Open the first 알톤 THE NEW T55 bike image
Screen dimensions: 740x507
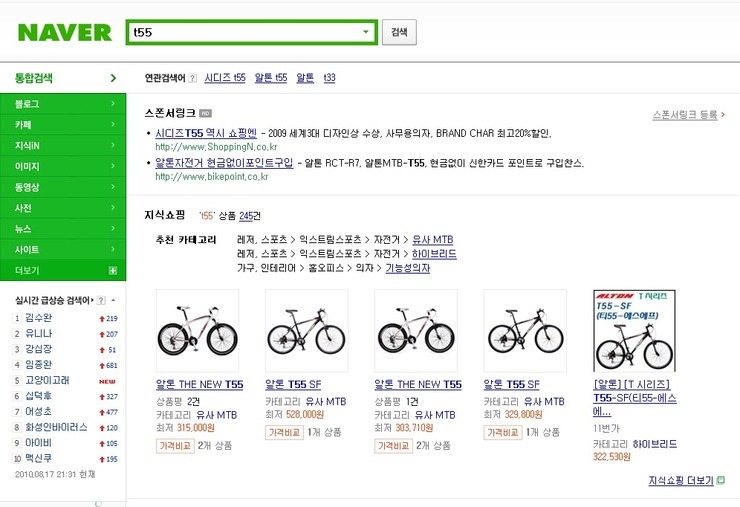pyautogui.click(x=198, y=331)
